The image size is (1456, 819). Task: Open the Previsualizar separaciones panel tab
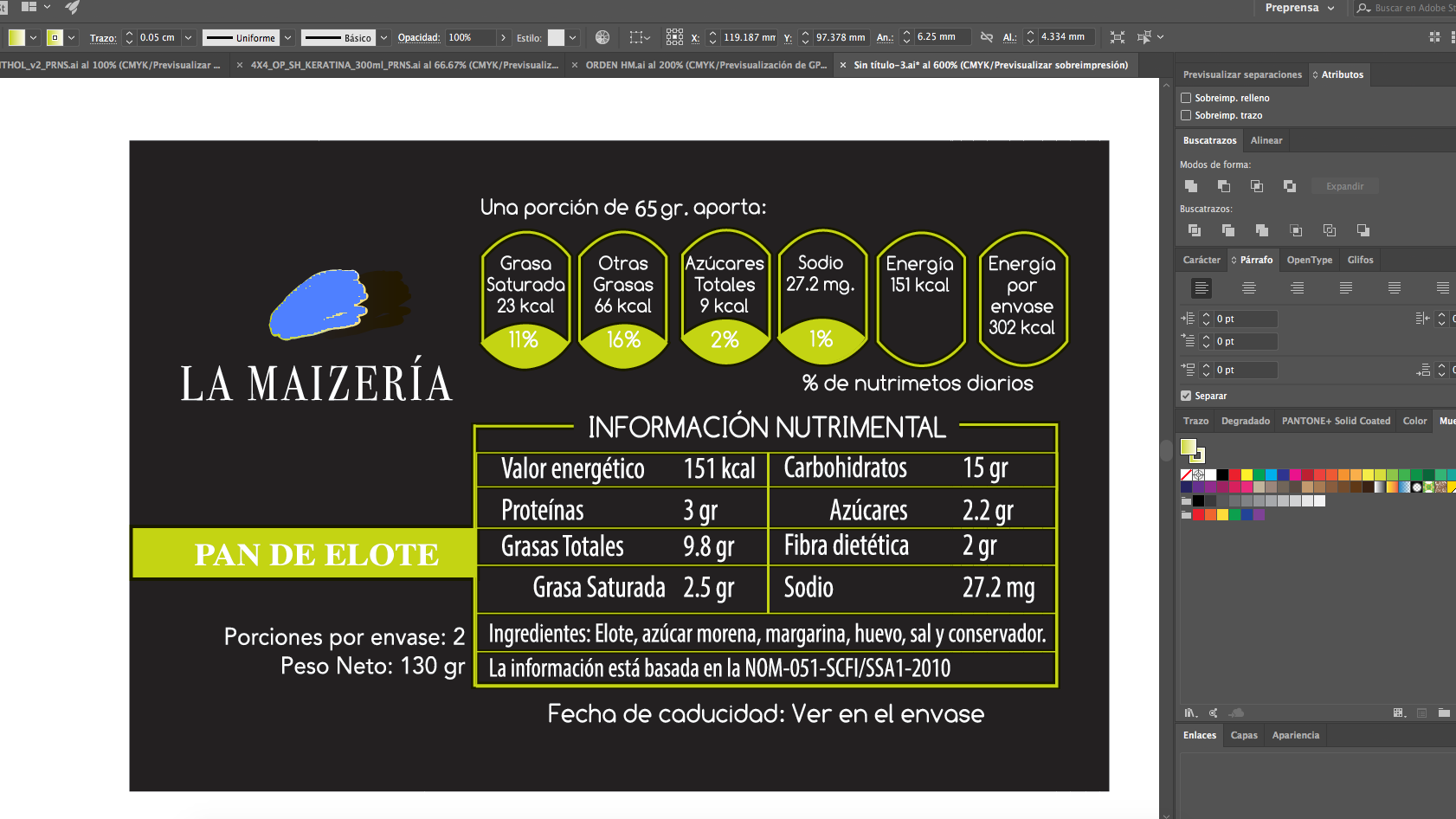(x=1242, y=74)
